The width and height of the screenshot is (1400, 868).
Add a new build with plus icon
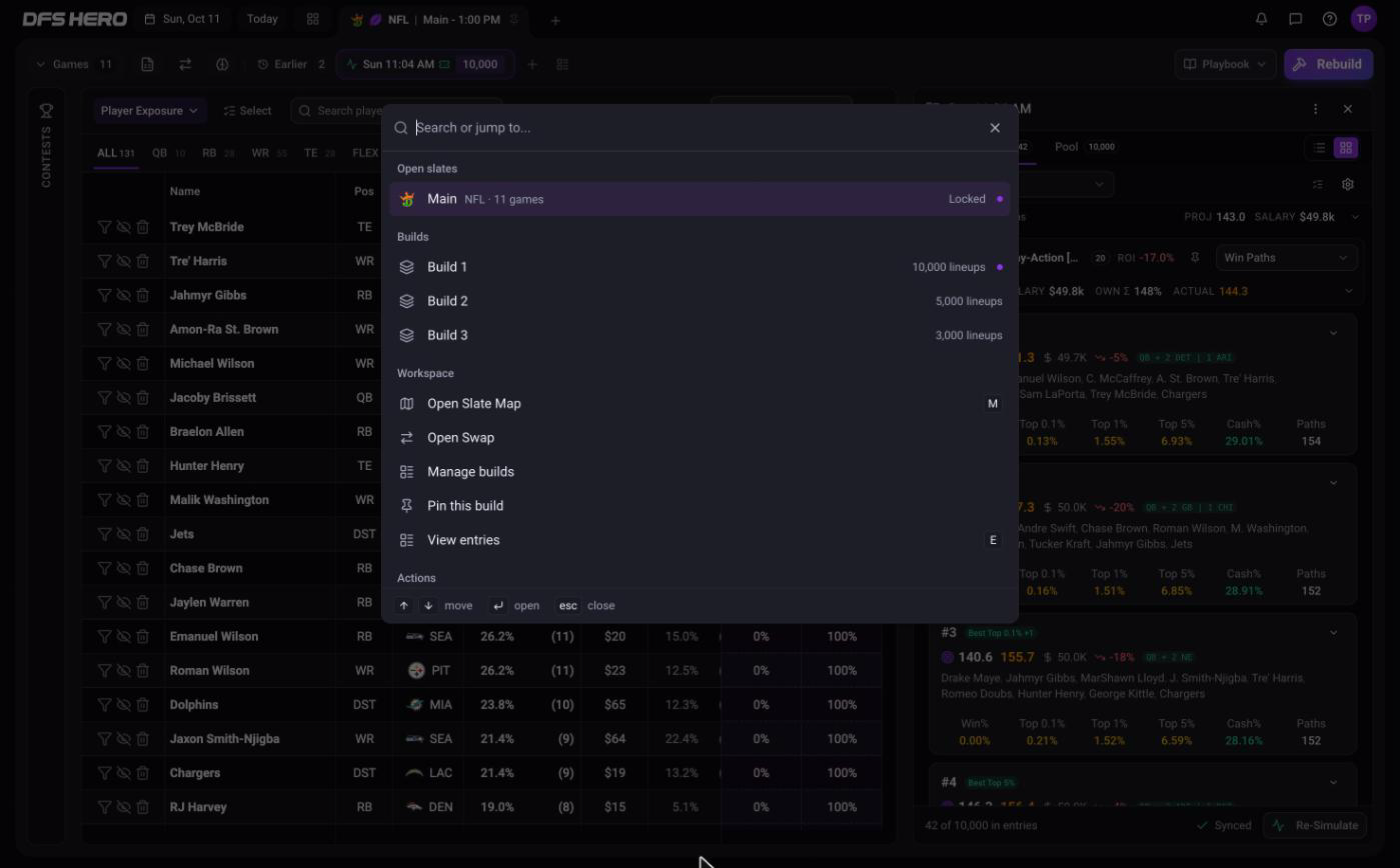tap(532, 64)
